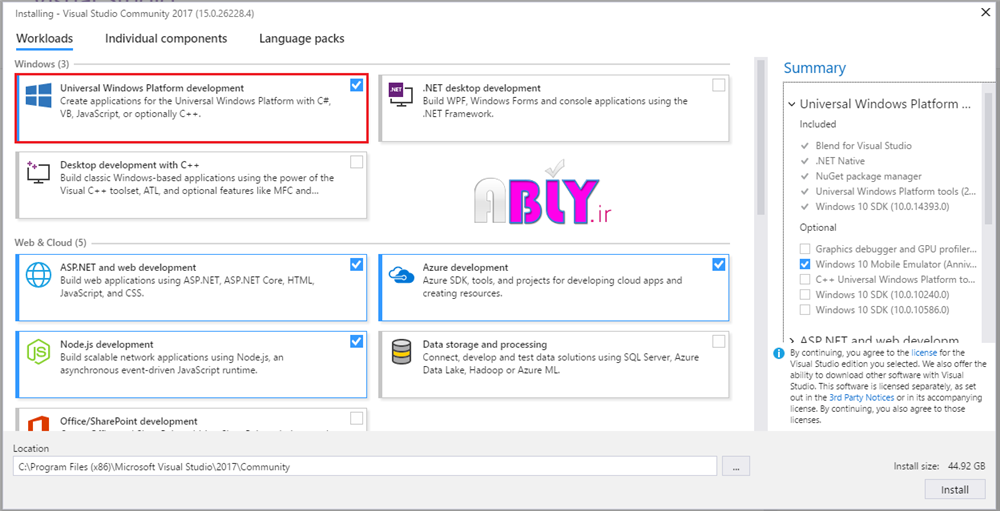
Task: Open the Individual components tab
Action: pyautogui.click(x=166, y=38)
